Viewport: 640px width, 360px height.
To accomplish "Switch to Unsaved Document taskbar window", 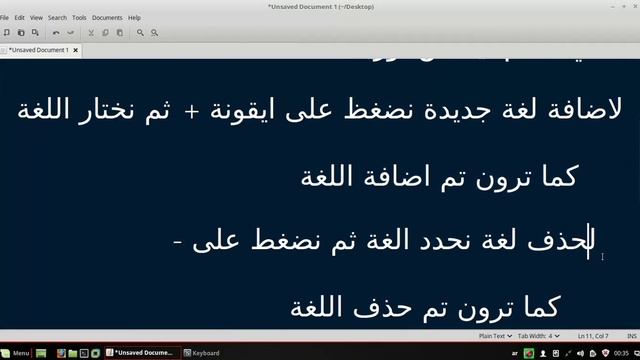I will pos(142,353).
